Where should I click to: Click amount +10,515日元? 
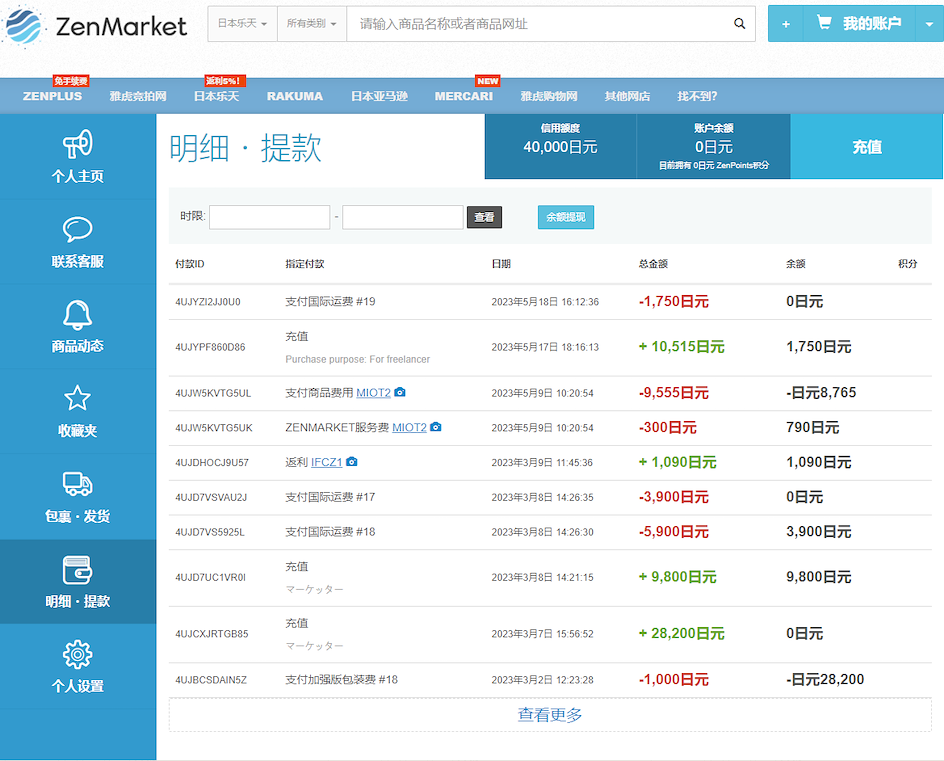pyautogui.click(x=681, y=347)
